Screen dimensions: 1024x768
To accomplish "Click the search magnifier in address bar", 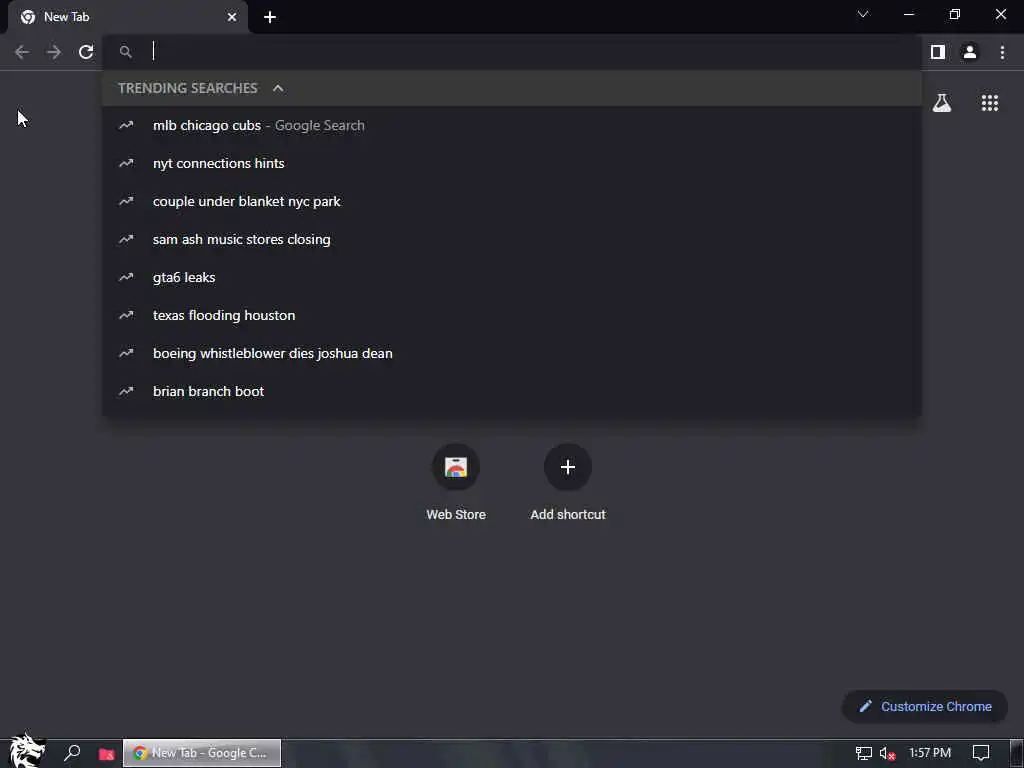I will [125, 52].
